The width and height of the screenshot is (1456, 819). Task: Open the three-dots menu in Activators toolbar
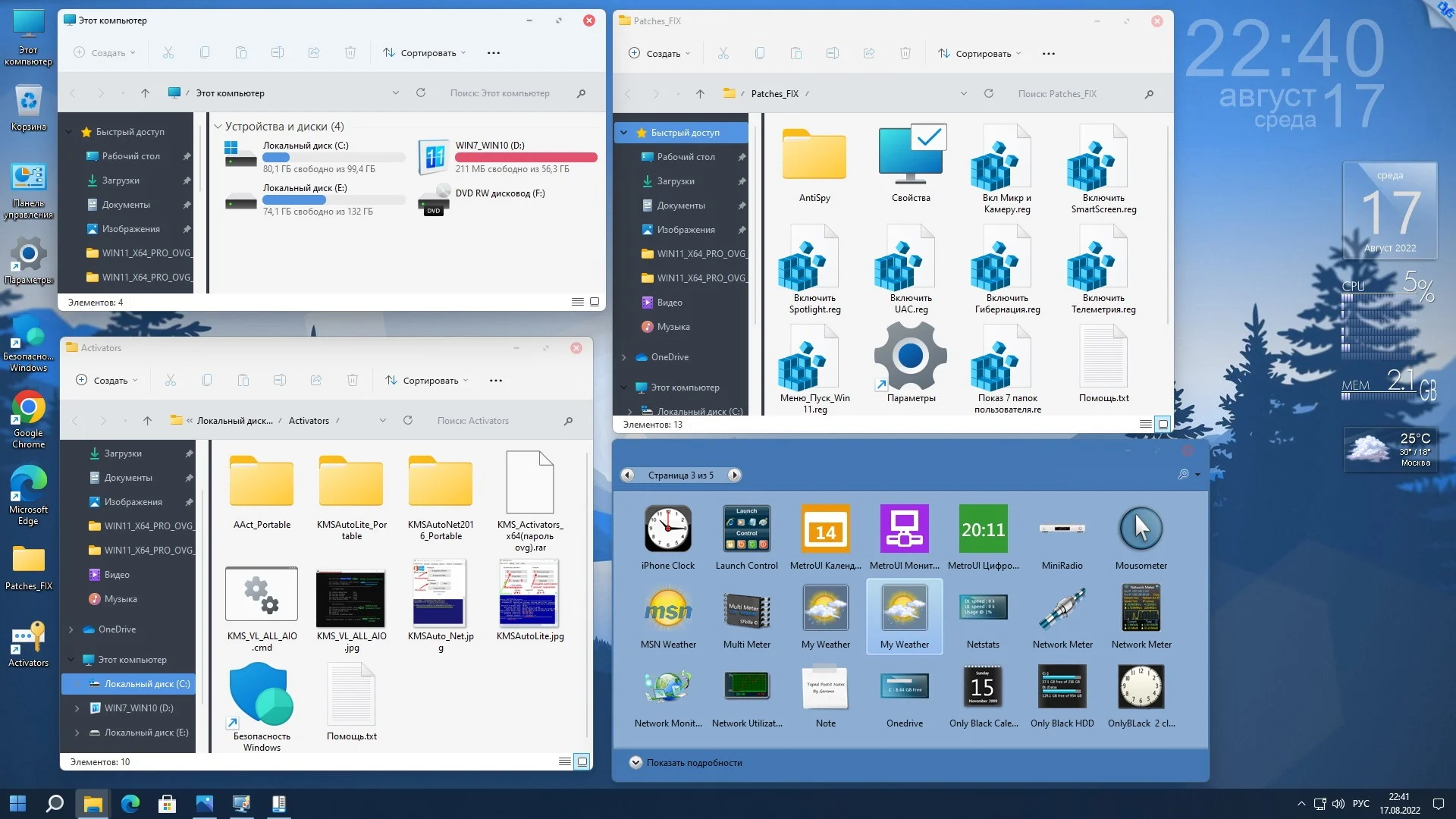pos(495,380)
